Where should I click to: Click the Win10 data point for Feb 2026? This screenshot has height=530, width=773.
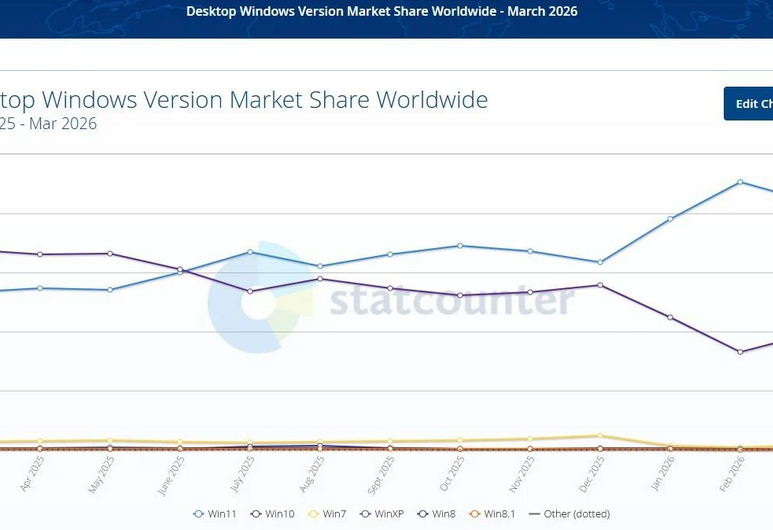tap(740, 352)
